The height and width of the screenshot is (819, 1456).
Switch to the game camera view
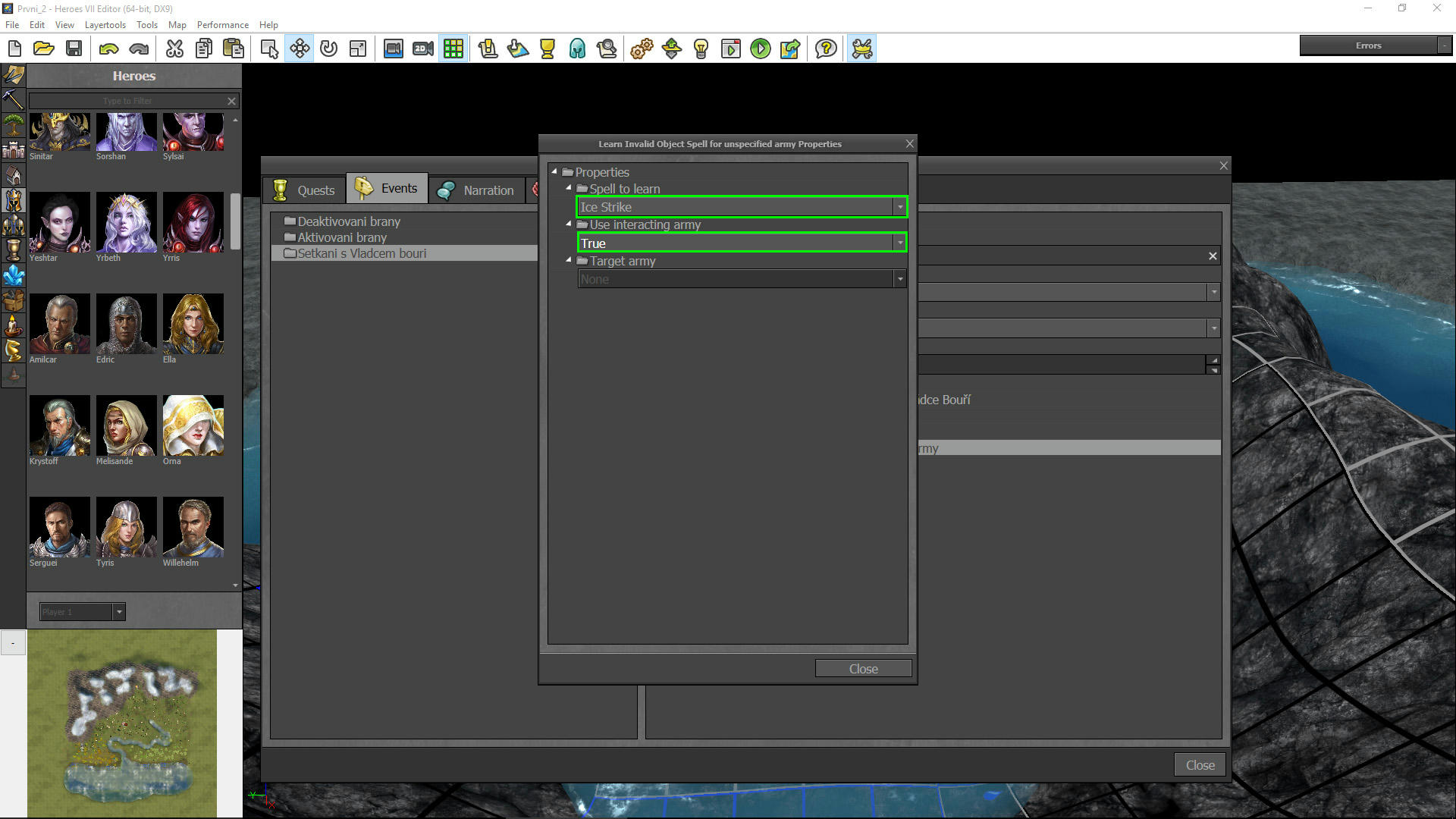393,49
